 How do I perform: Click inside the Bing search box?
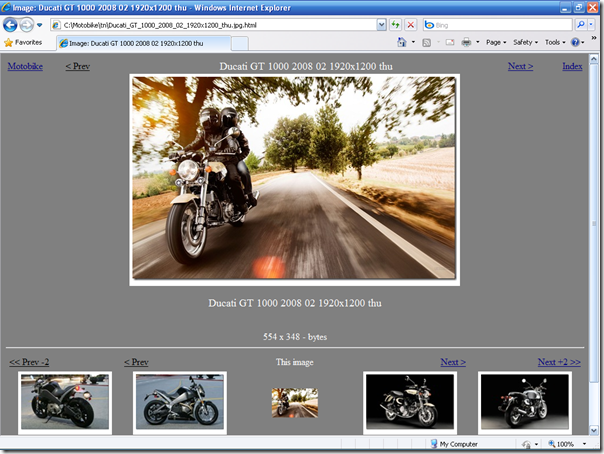(x=497, y=25)
